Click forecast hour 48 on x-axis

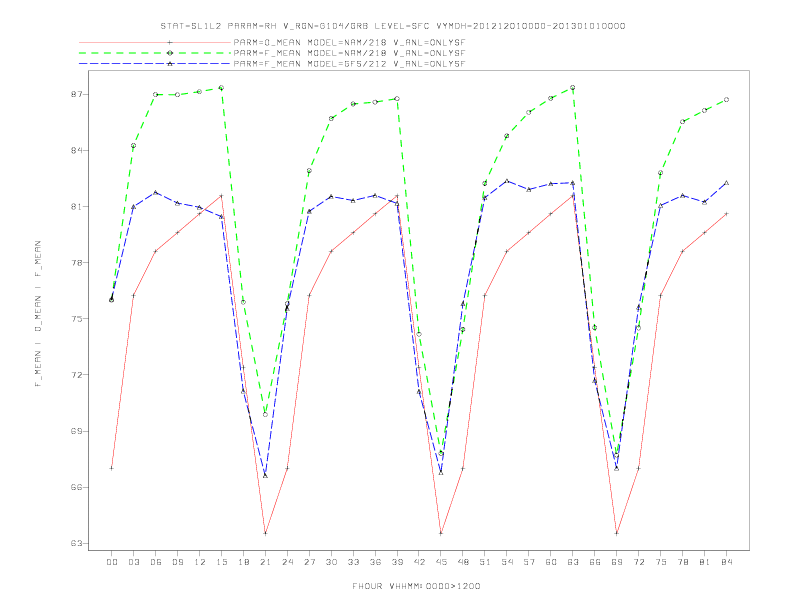point(463,562)
